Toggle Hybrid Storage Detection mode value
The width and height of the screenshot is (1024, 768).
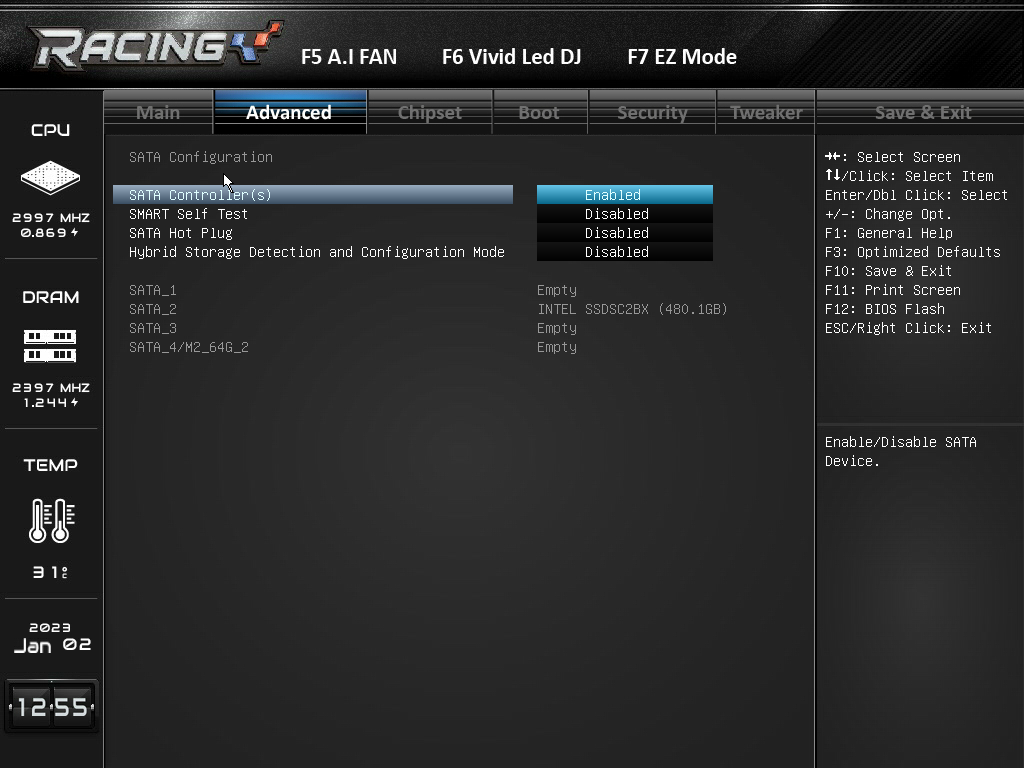(624, 251)
